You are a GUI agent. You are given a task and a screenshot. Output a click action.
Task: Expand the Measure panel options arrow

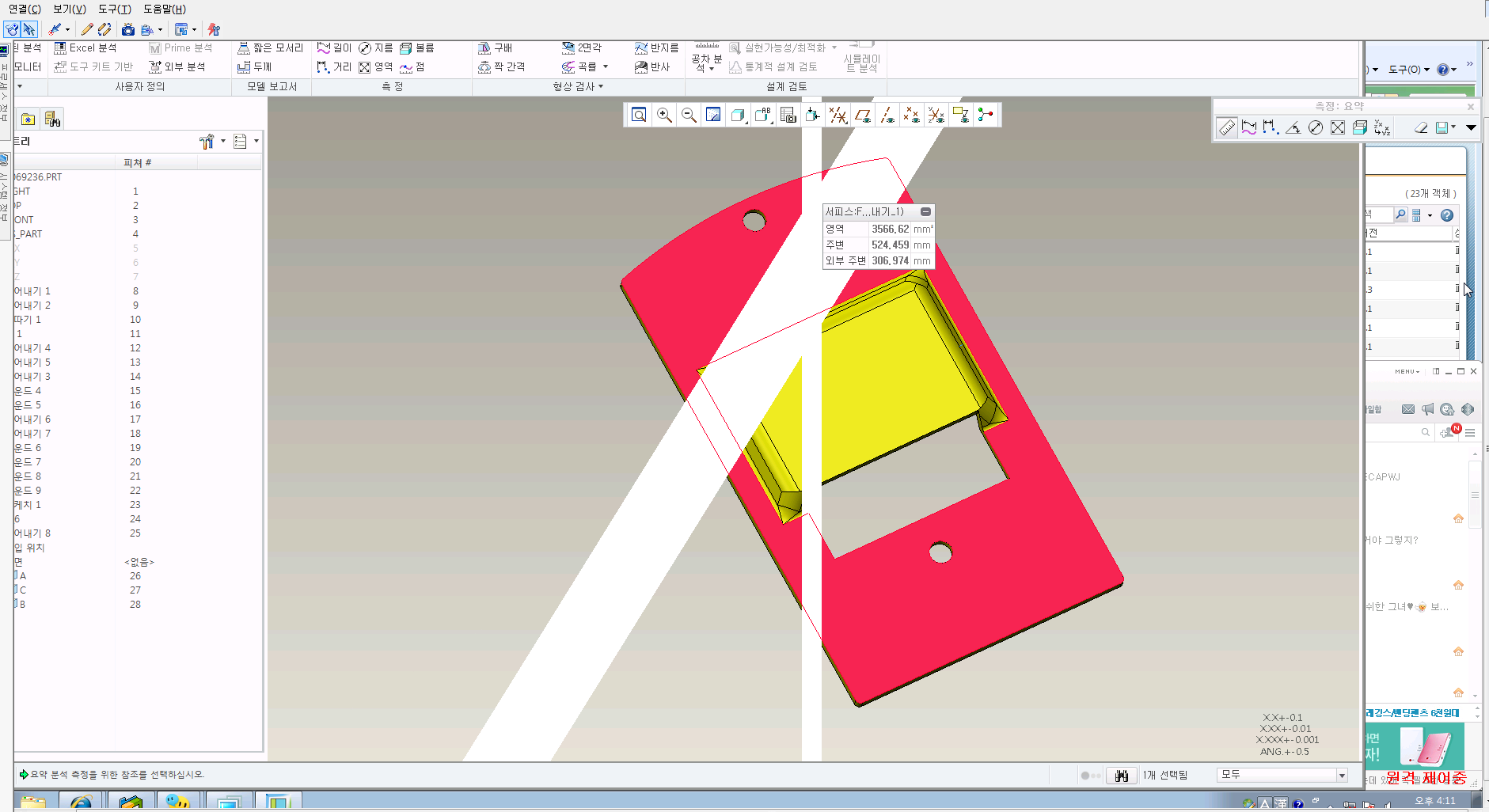pos(1471,127)
